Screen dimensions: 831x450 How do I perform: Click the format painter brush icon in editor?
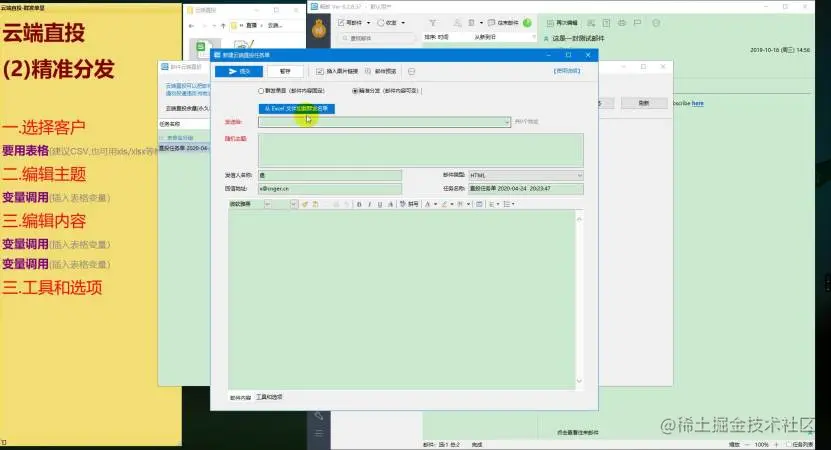click(305, 204)
